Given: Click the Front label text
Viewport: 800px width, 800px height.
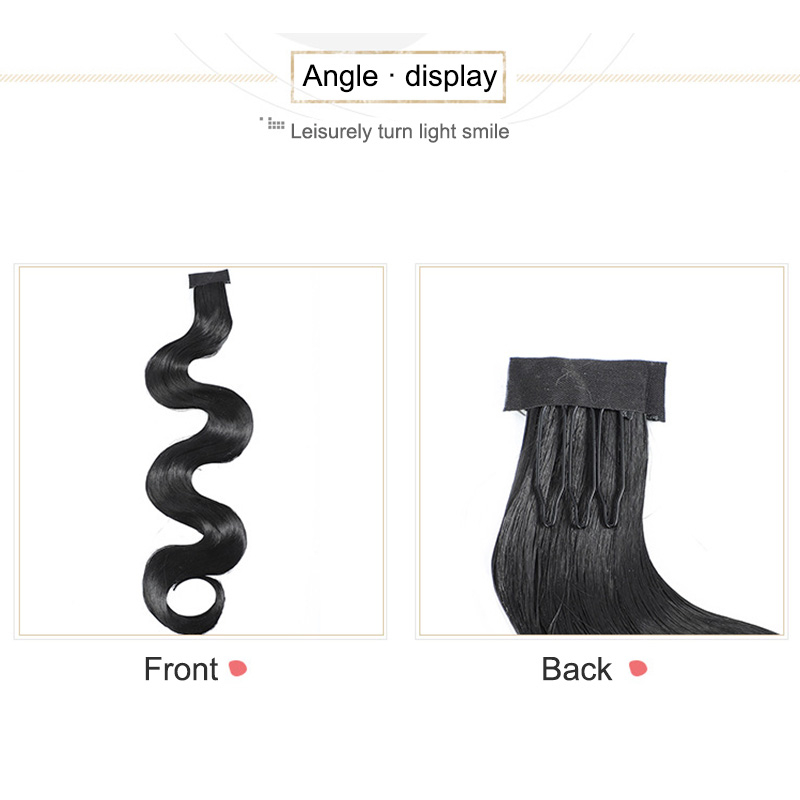Looking at the screenshot, I should coord(181,669).
